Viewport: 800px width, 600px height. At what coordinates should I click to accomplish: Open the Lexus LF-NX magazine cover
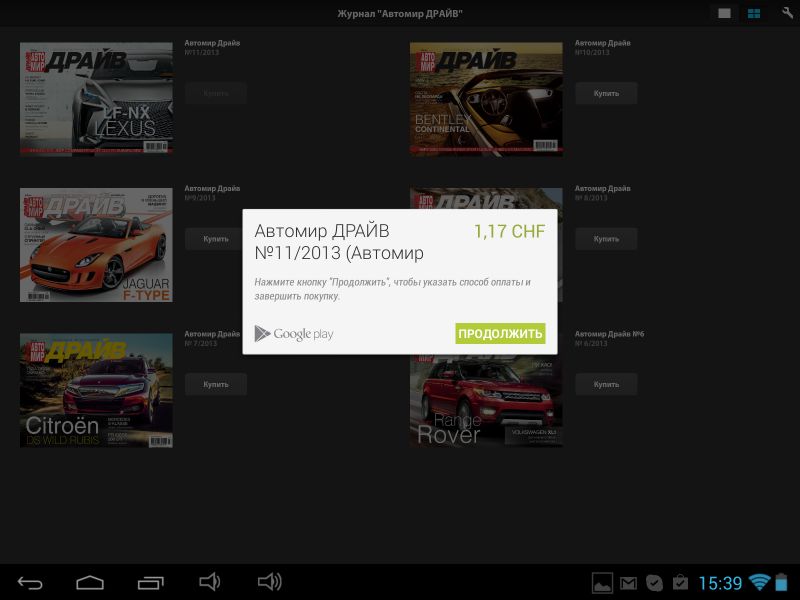96,99
